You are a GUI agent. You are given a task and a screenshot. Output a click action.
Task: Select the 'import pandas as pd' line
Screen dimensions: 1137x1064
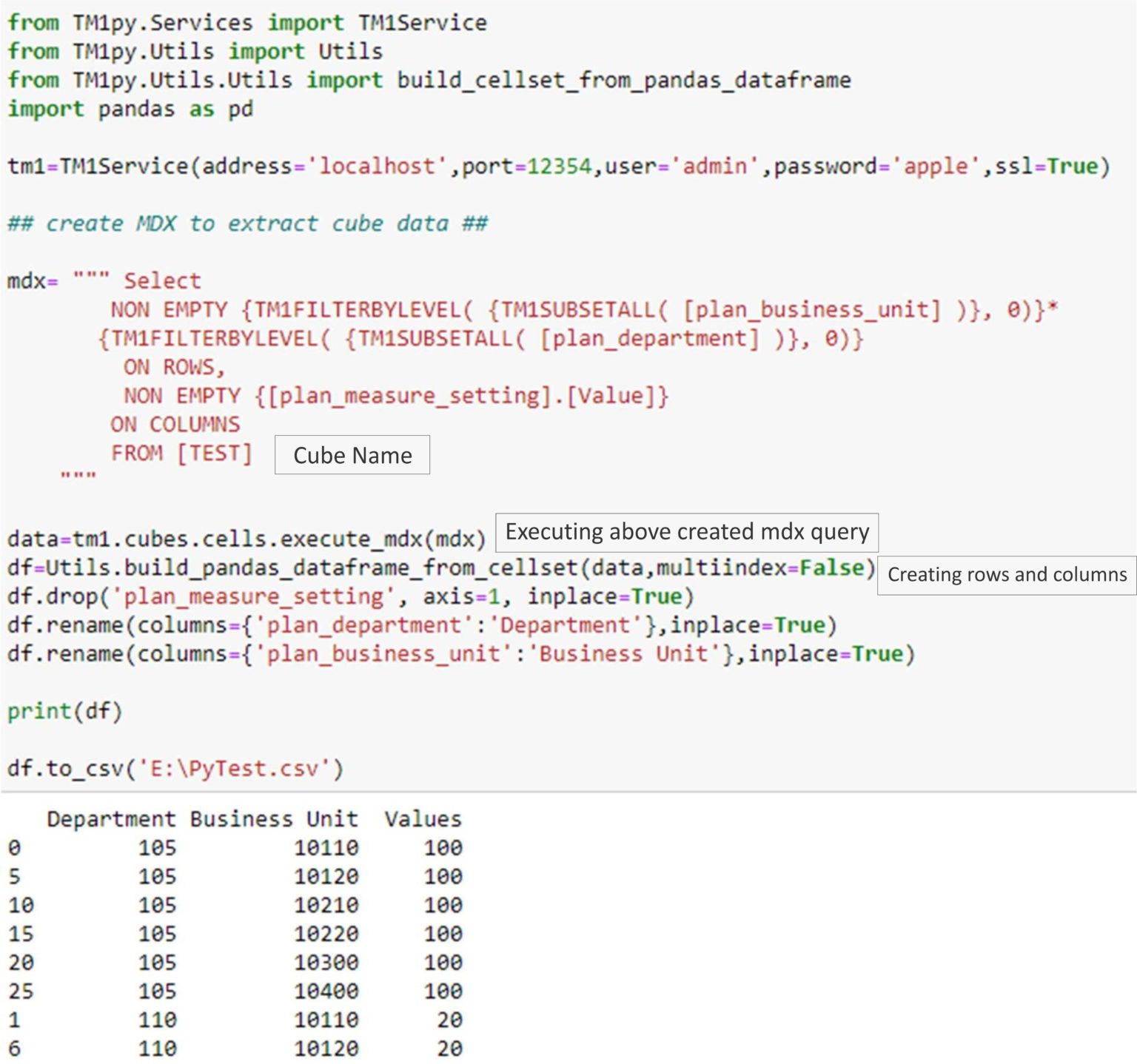point(130,109)
